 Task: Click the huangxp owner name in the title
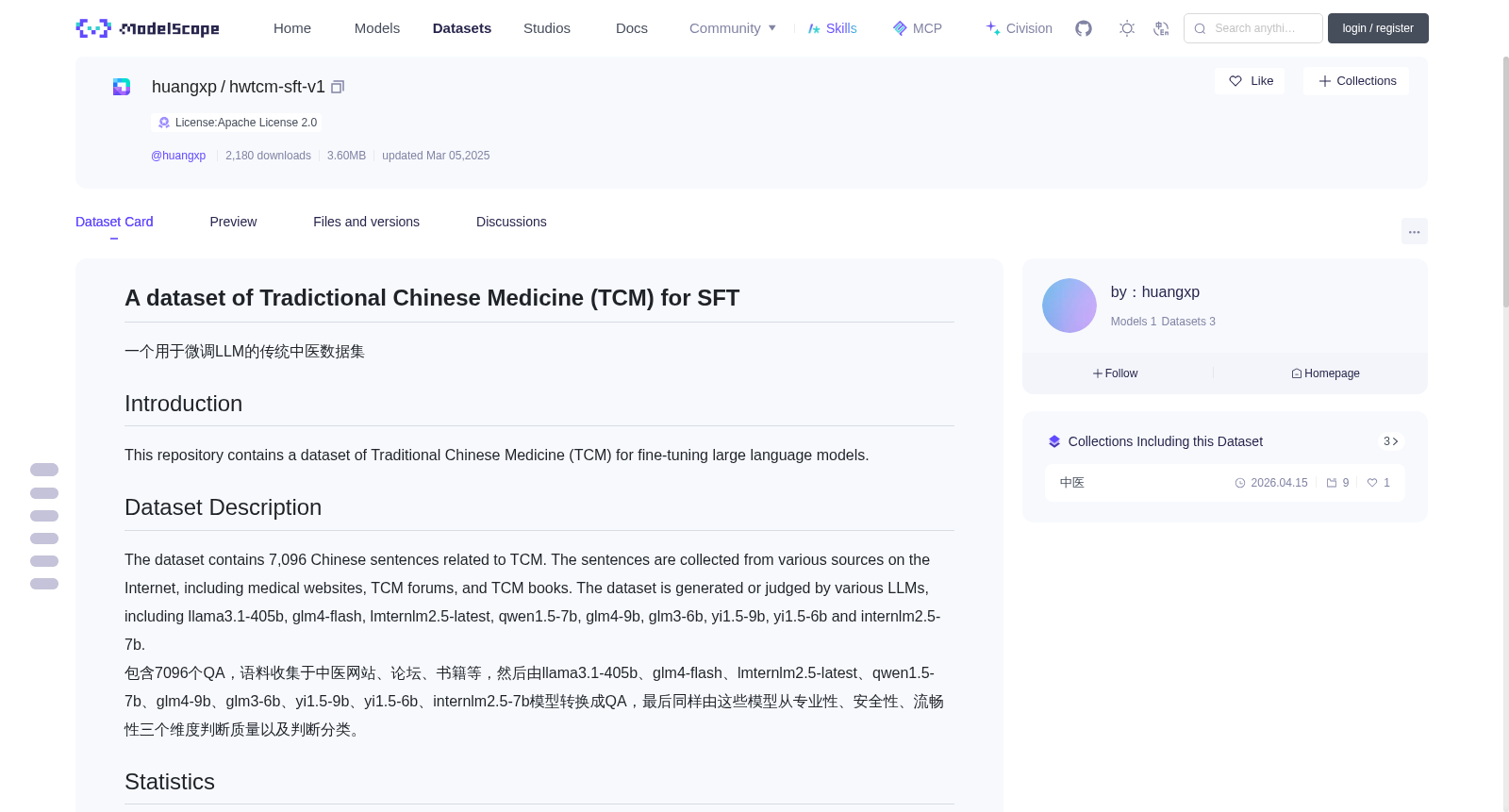click(x=184, y=87)
